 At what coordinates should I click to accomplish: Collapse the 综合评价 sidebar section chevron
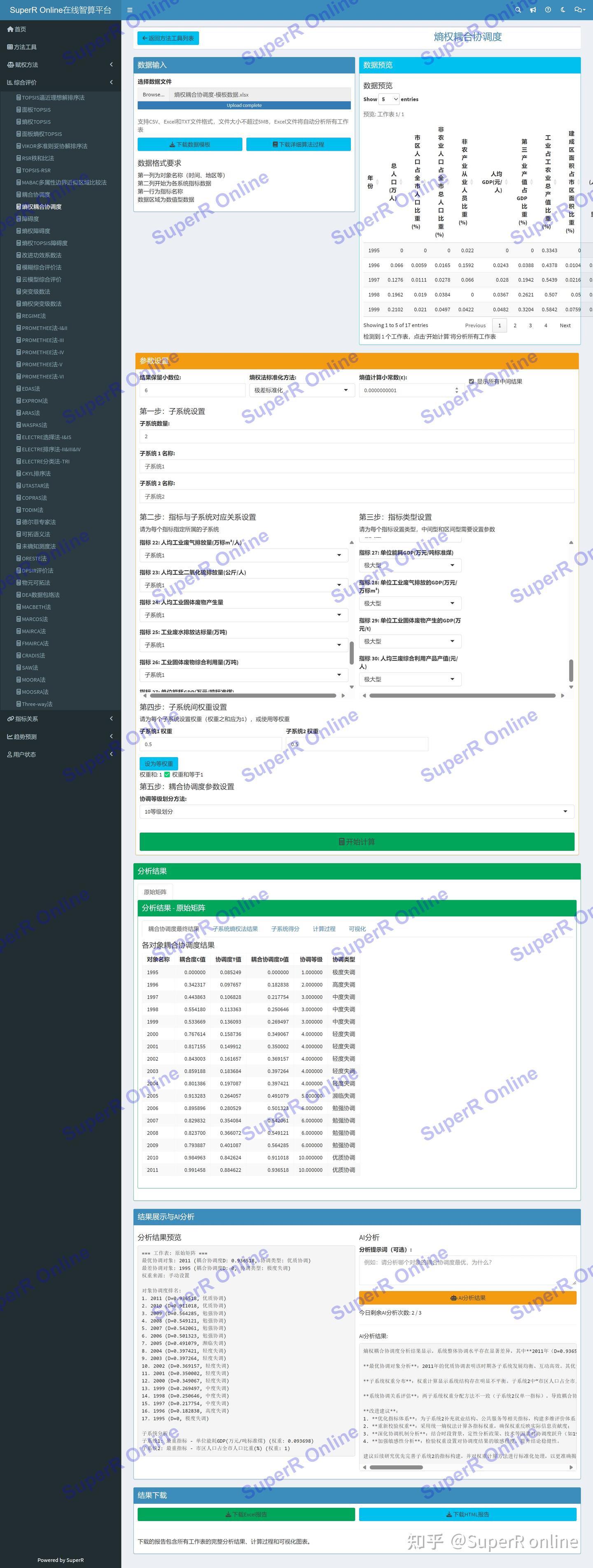coord(112,82)
